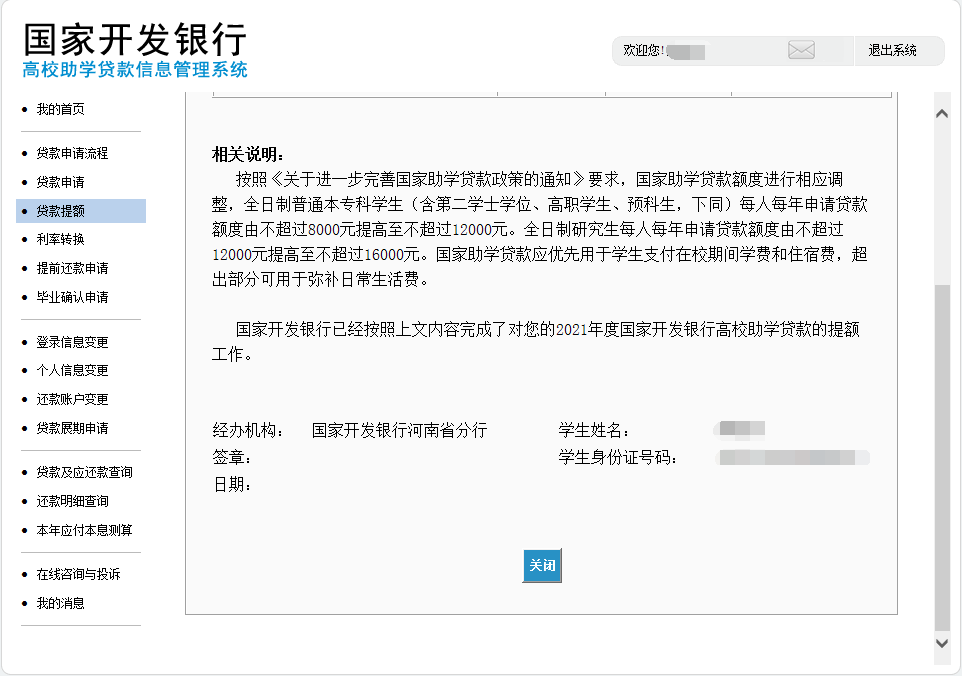This screenshot has height=676, width=962.
Task: Click the 签章 label
Action: (231, 458)
